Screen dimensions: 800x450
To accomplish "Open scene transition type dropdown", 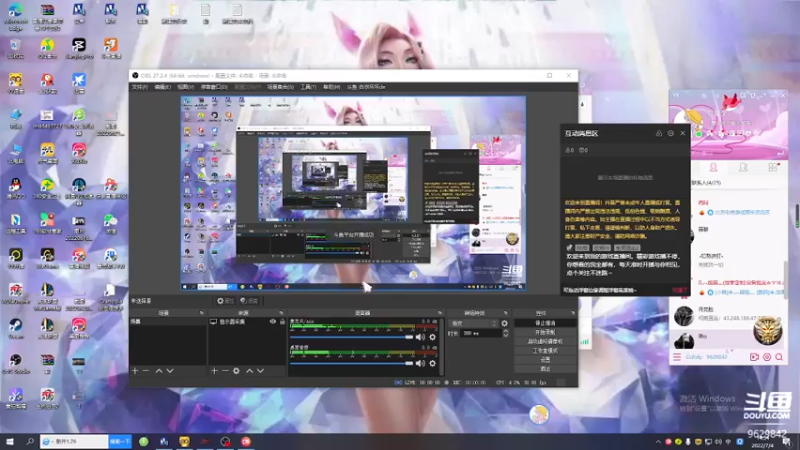I will [473, 323].
